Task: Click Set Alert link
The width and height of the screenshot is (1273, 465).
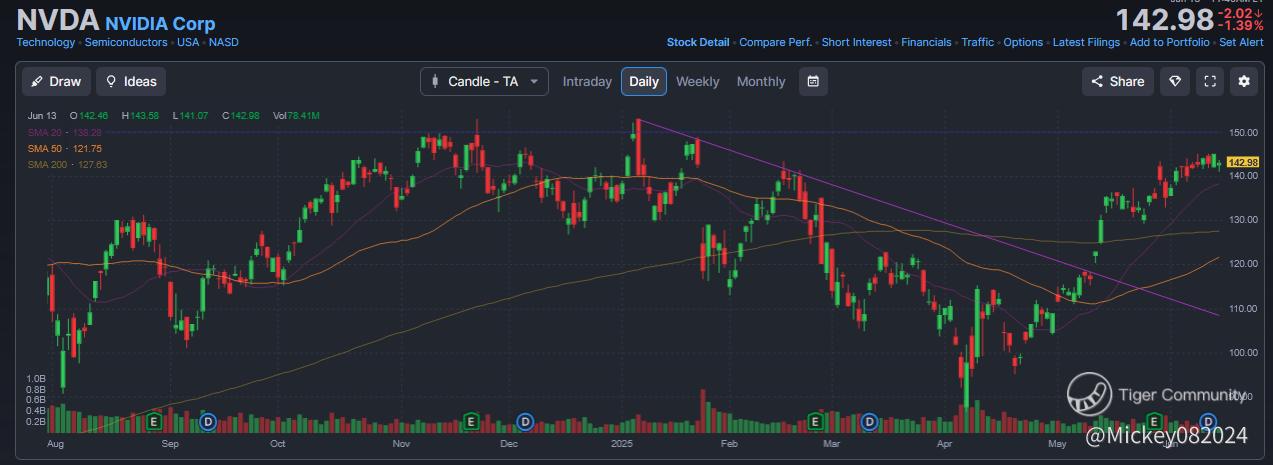Action: pyautogui.click(x=1241, y=42)
